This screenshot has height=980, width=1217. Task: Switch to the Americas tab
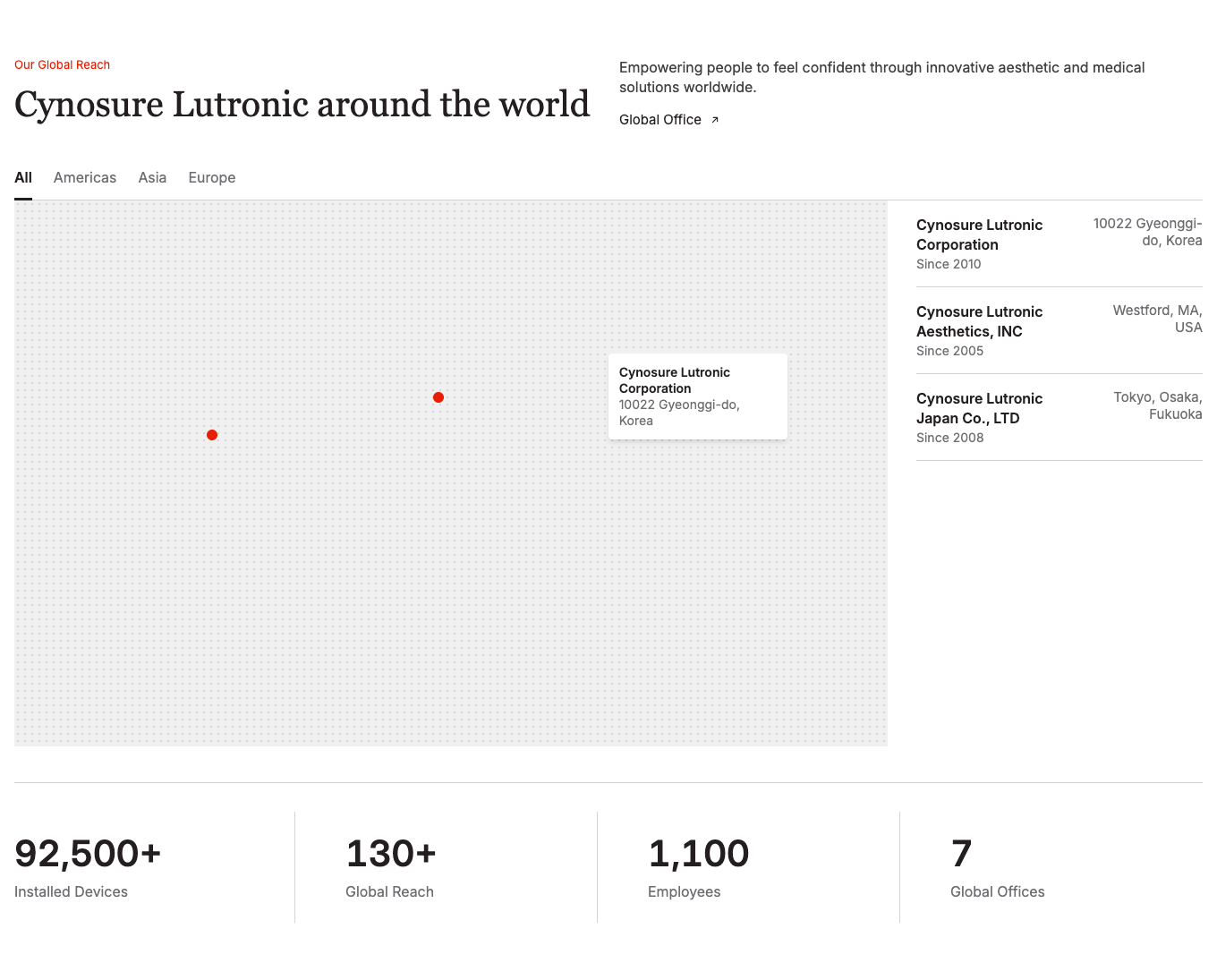click(x=85, y=177)
